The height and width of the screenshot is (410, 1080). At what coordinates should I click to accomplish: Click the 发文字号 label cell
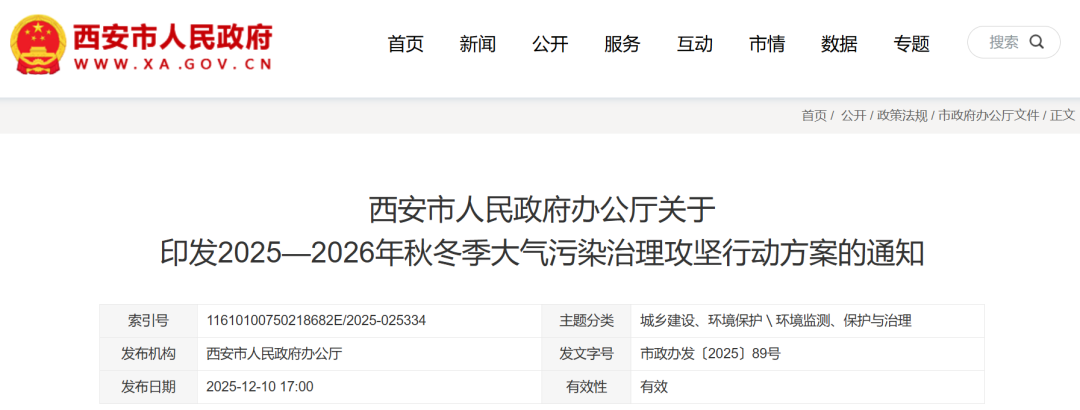point(586,354)
